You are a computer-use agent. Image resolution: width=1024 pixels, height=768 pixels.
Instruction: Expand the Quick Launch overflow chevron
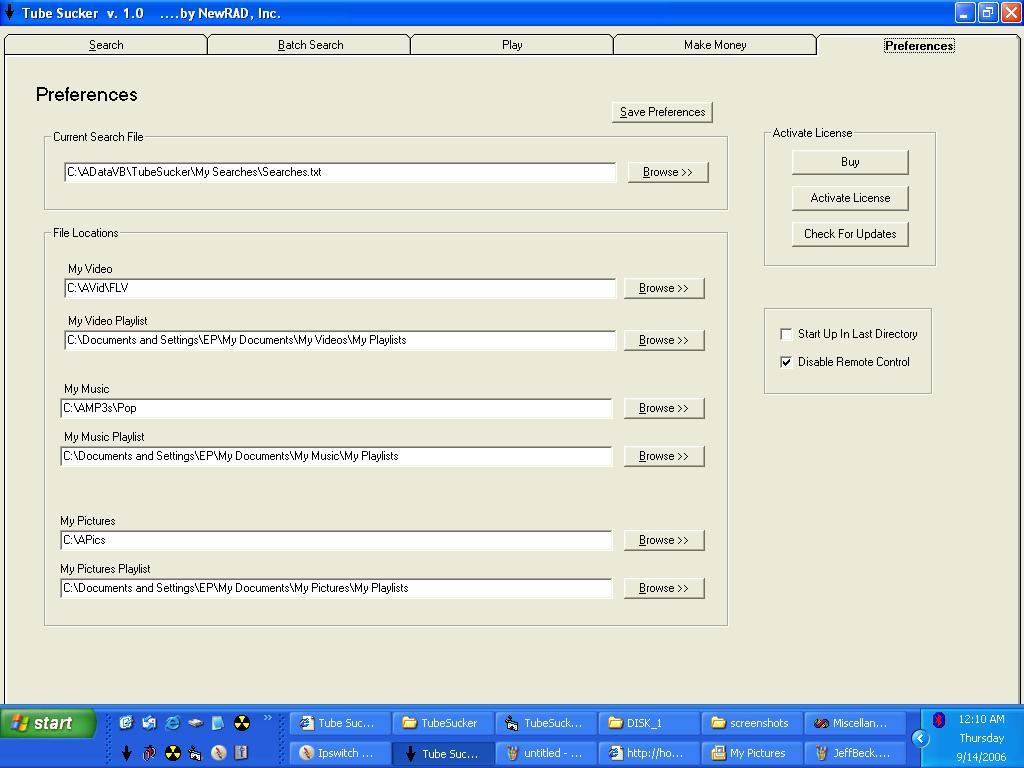tap(268, 718)
